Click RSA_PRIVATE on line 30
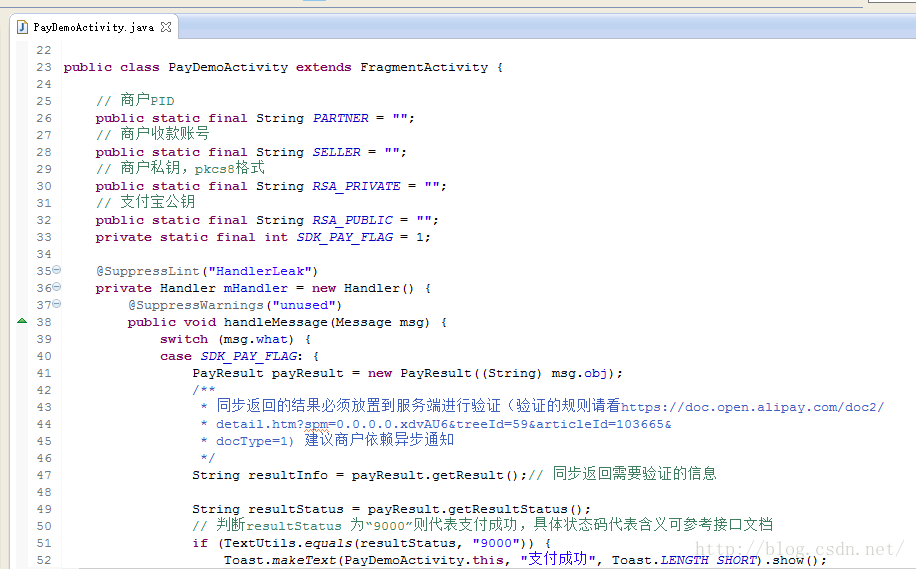This screenshot has width=916, height=569. click(357, 186)
